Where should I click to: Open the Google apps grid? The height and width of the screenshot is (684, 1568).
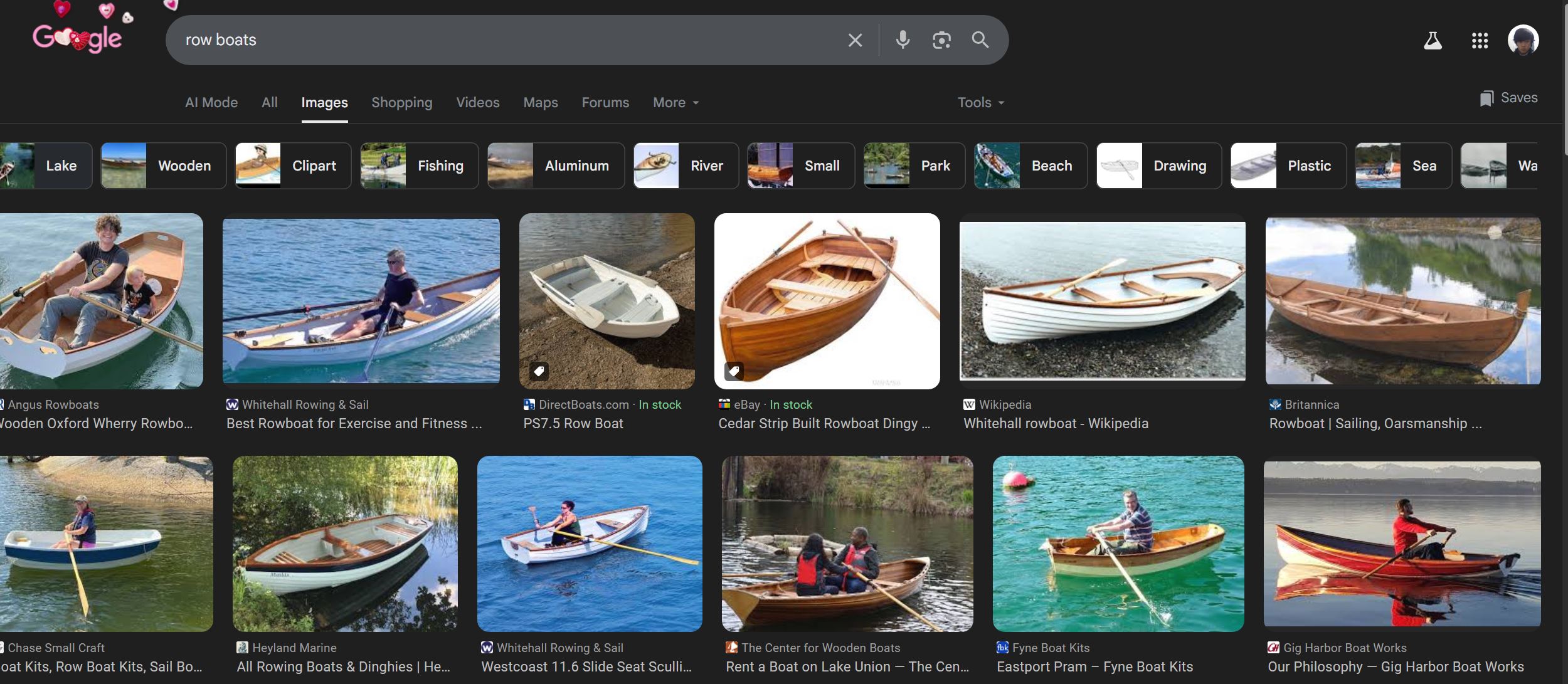coord(1480,41)
